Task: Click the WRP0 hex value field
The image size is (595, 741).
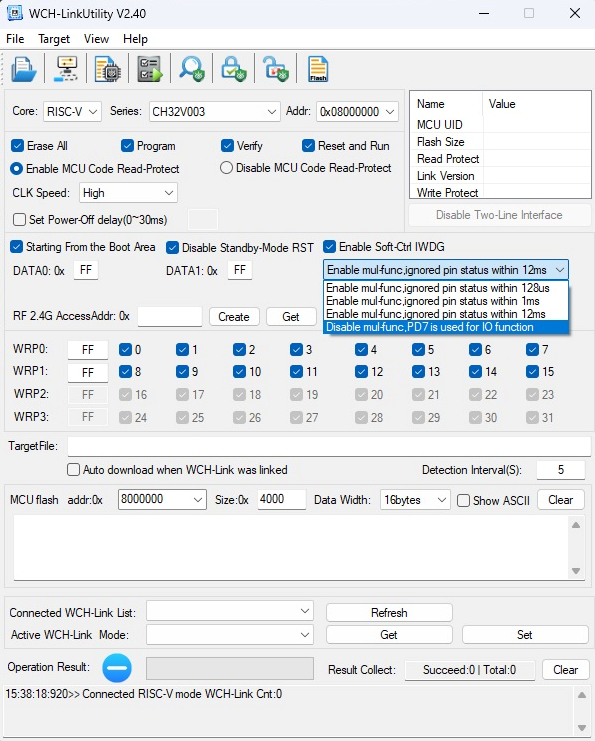Action: [x=88, y=350]
